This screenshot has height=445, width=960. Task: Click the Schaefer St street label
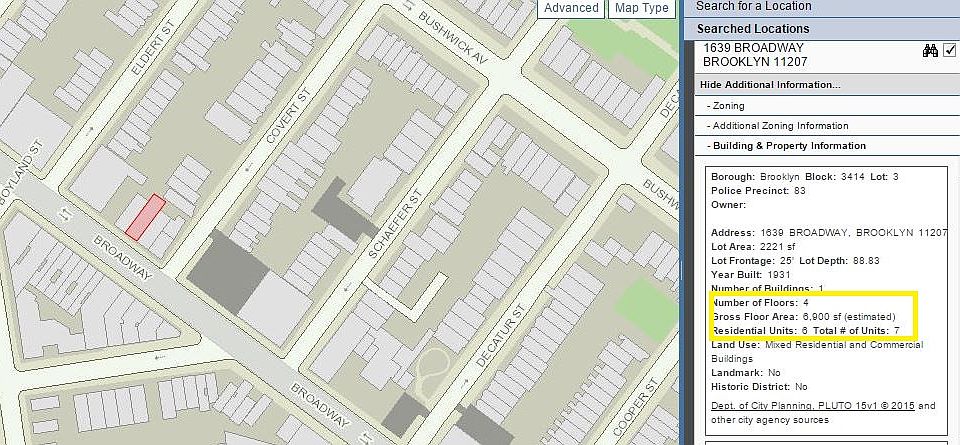(395, 223)
